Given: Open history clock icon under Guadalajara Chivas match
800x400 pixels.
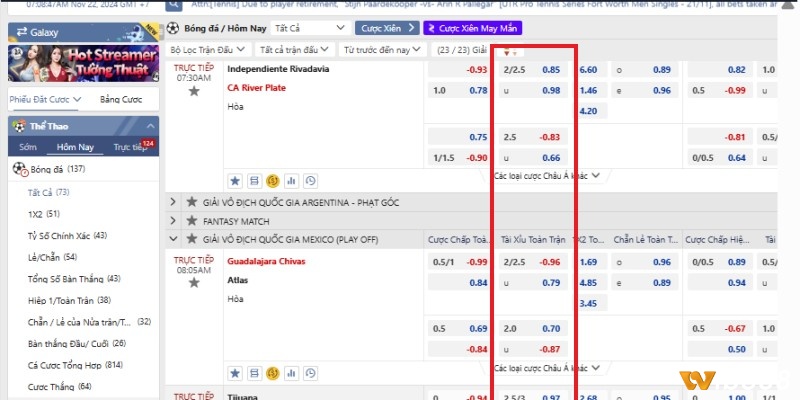Looking at the screenshot, I should point(310,373).
